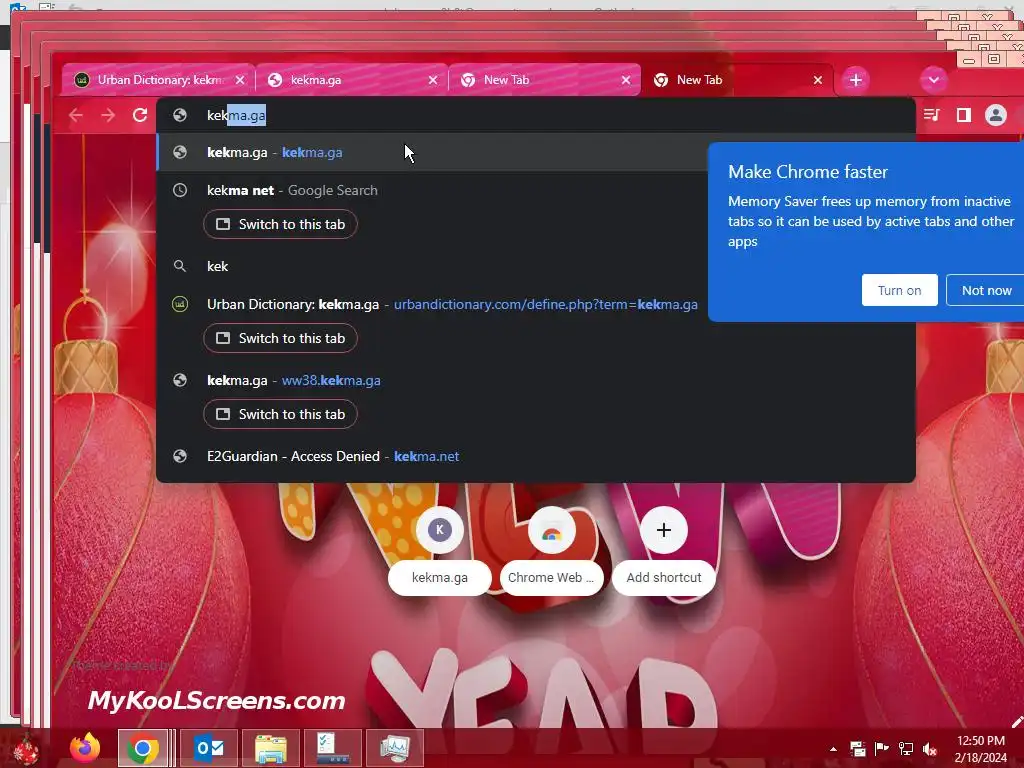1024x768 pixels.
Task: Close the Urban Dictionary tab
Action: pos(240,80)
